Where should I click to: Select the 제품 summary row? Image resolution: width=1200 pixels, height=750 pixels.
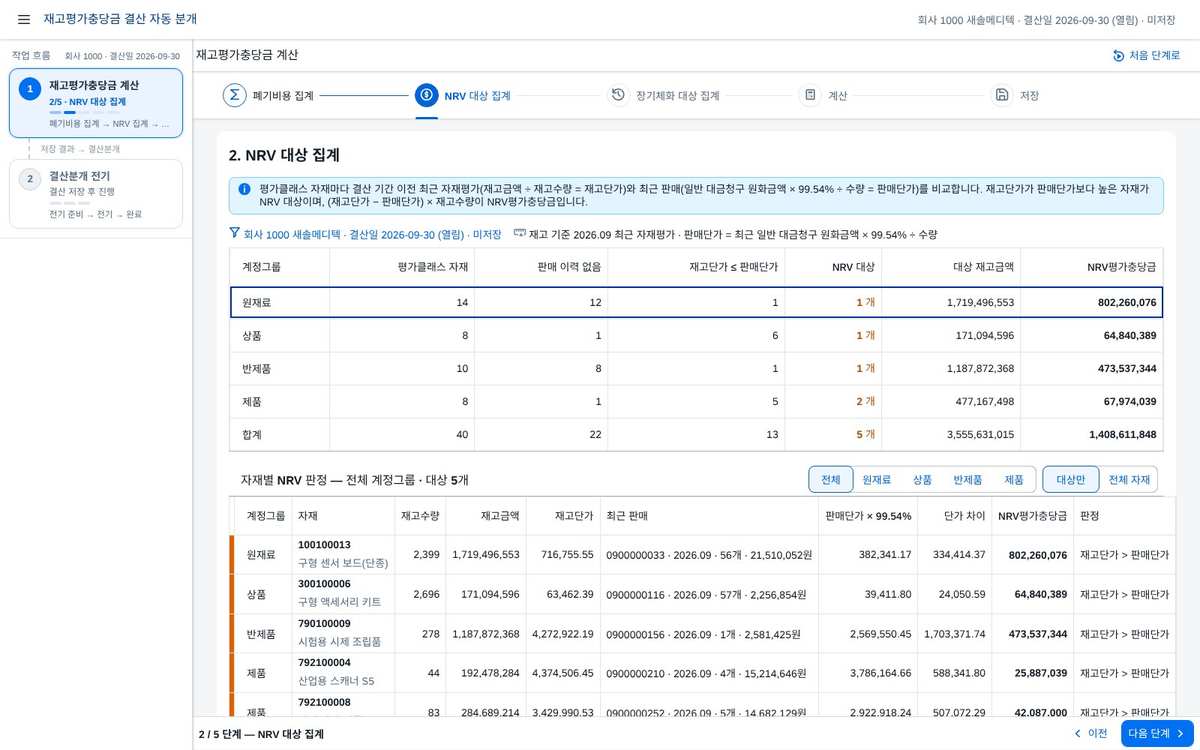(x=696, y=401)
